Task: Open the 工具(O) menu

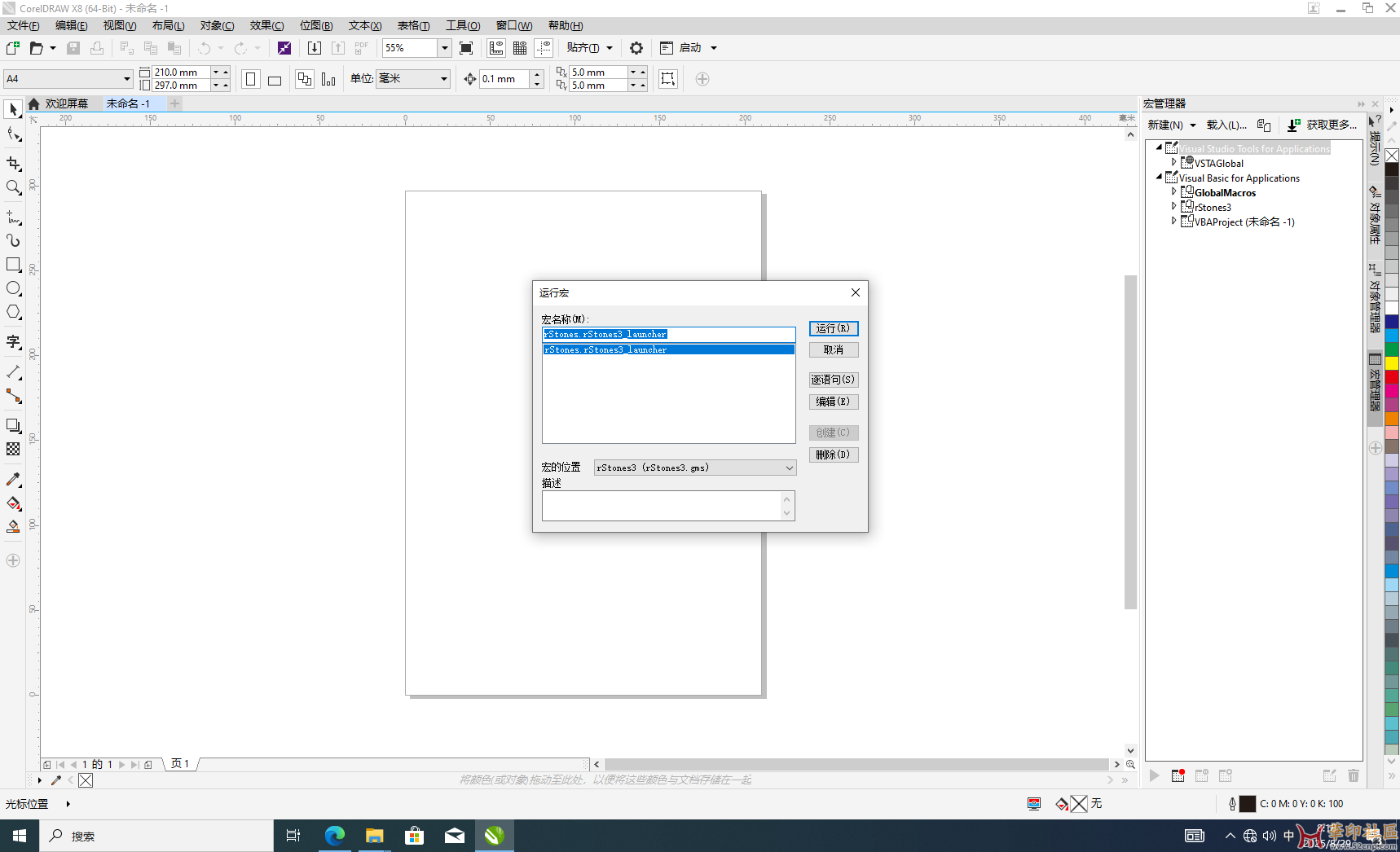Action: point(463,25)
